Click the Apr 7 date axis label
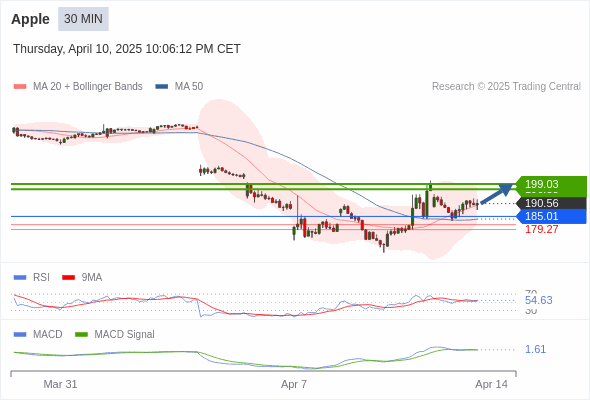This screenshot has height=400, width=590. 294,384
